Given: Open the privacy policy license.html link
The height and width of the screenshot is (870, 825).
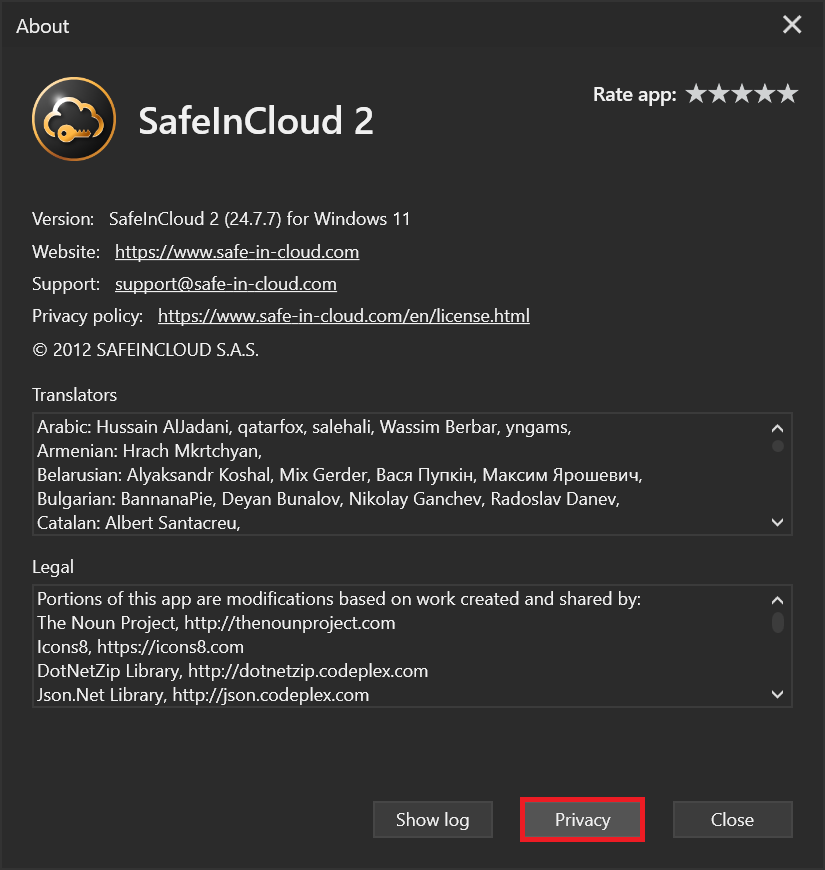Looking at the screenshot, I should click(344, 316).
